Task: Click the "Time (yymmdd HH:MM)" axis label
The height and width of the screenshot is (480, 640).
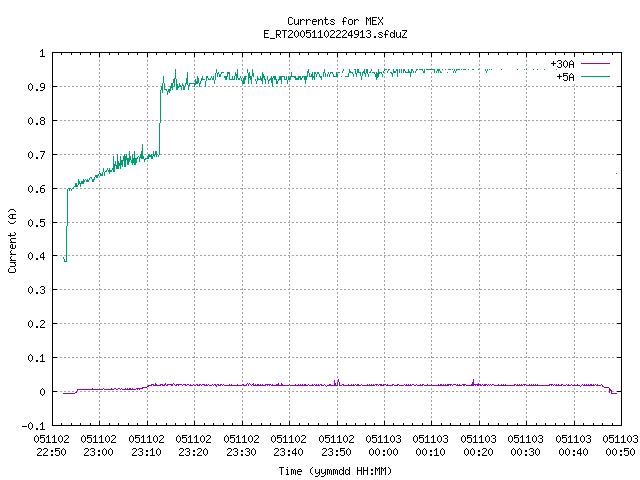Action: (335, 471)
